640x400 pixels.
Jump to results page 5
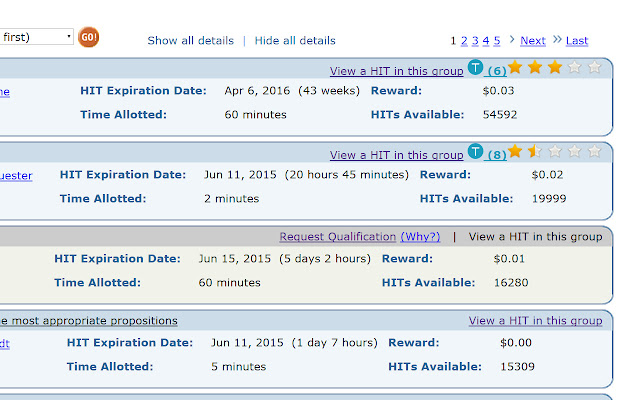click(497, 41)
